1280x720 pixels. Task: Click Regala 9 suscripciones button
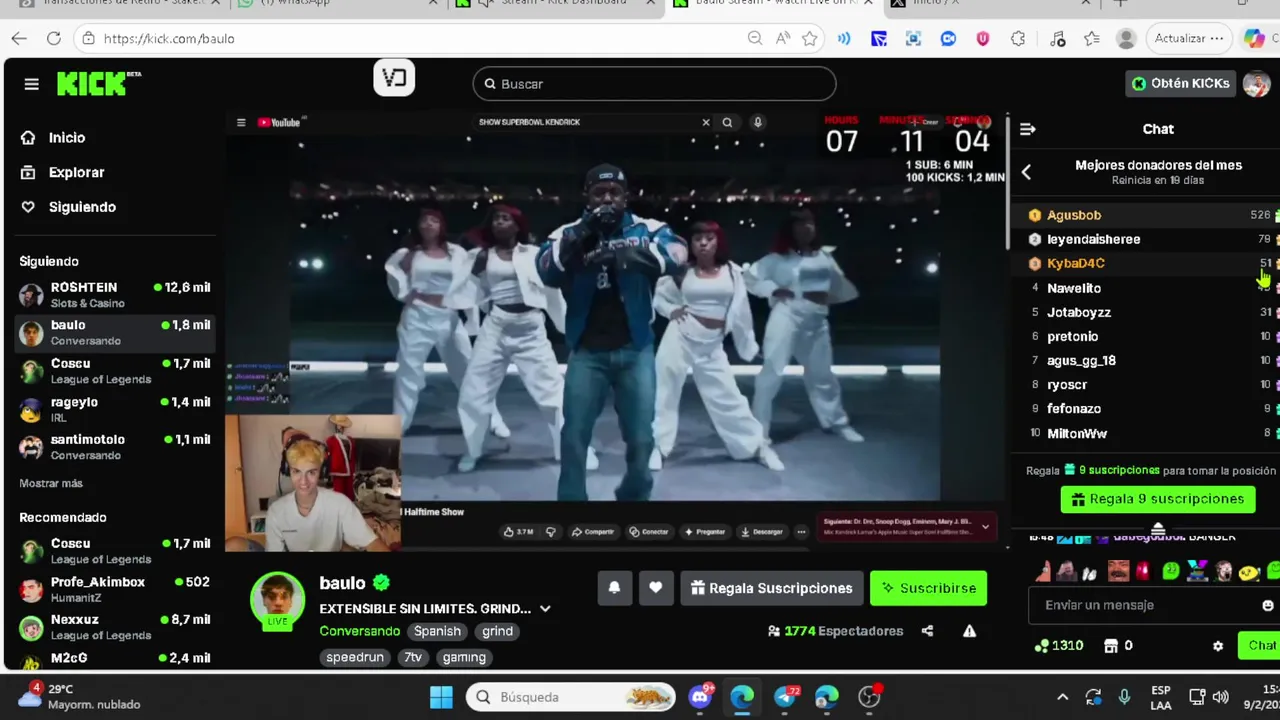point(1158,499)
